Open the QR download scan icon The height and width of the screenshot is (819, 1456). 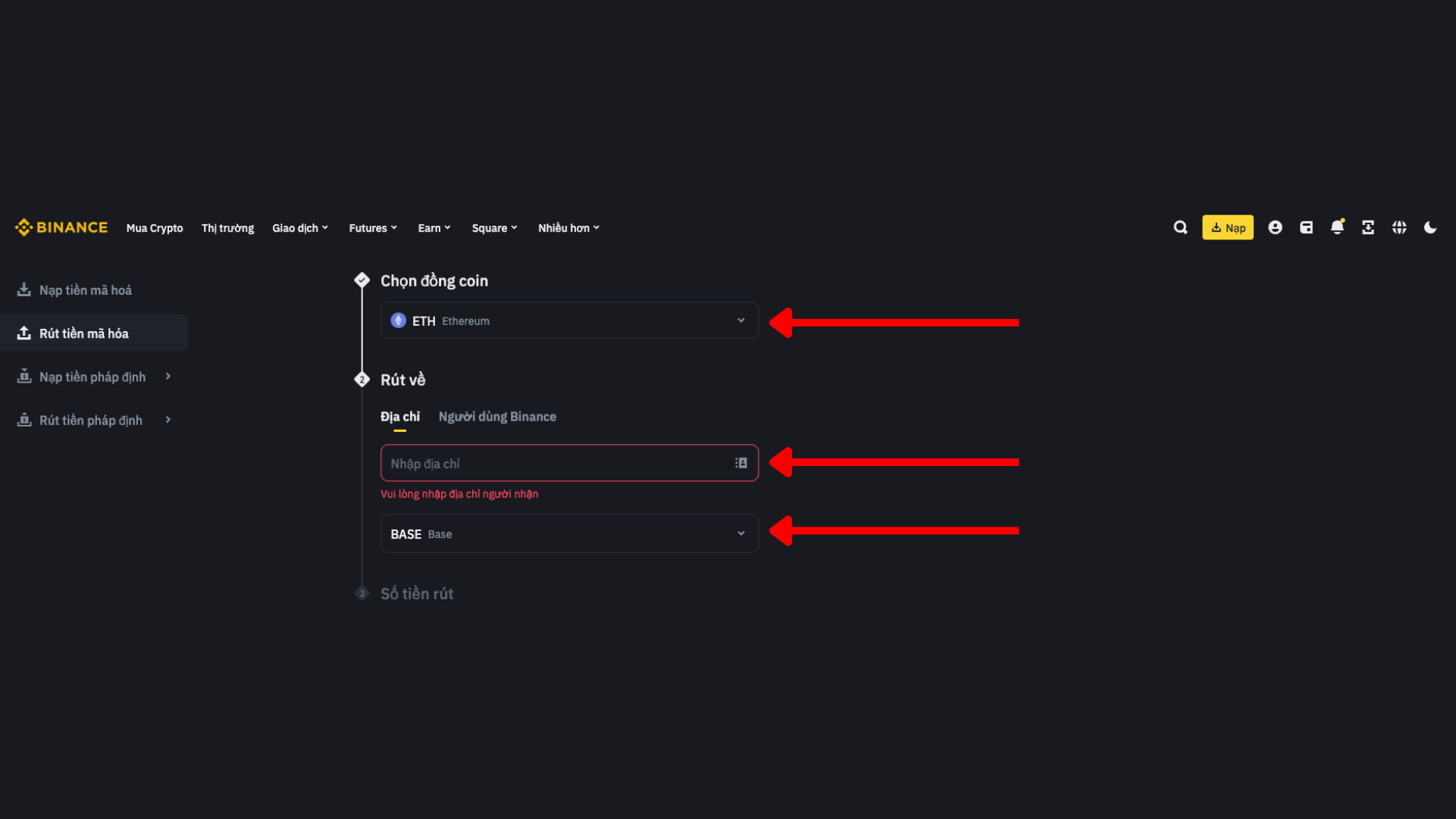pos(1368,227)
